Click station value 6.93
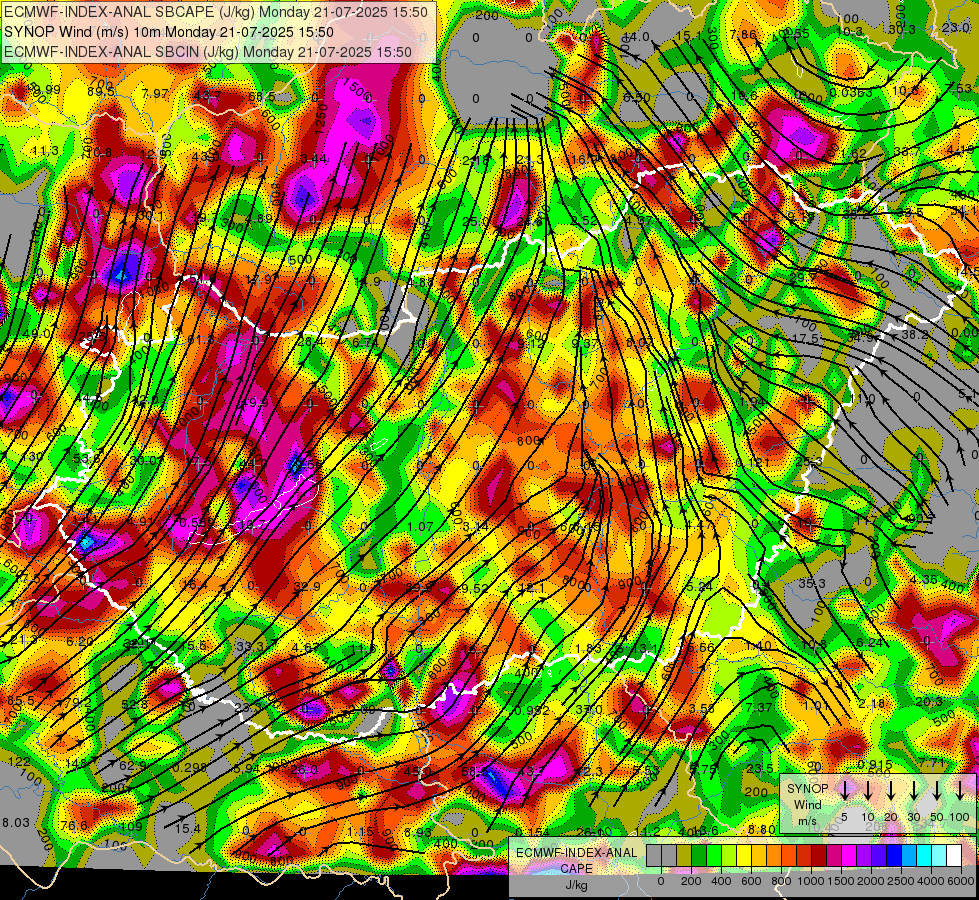979x900 pixels. [418, 833]
